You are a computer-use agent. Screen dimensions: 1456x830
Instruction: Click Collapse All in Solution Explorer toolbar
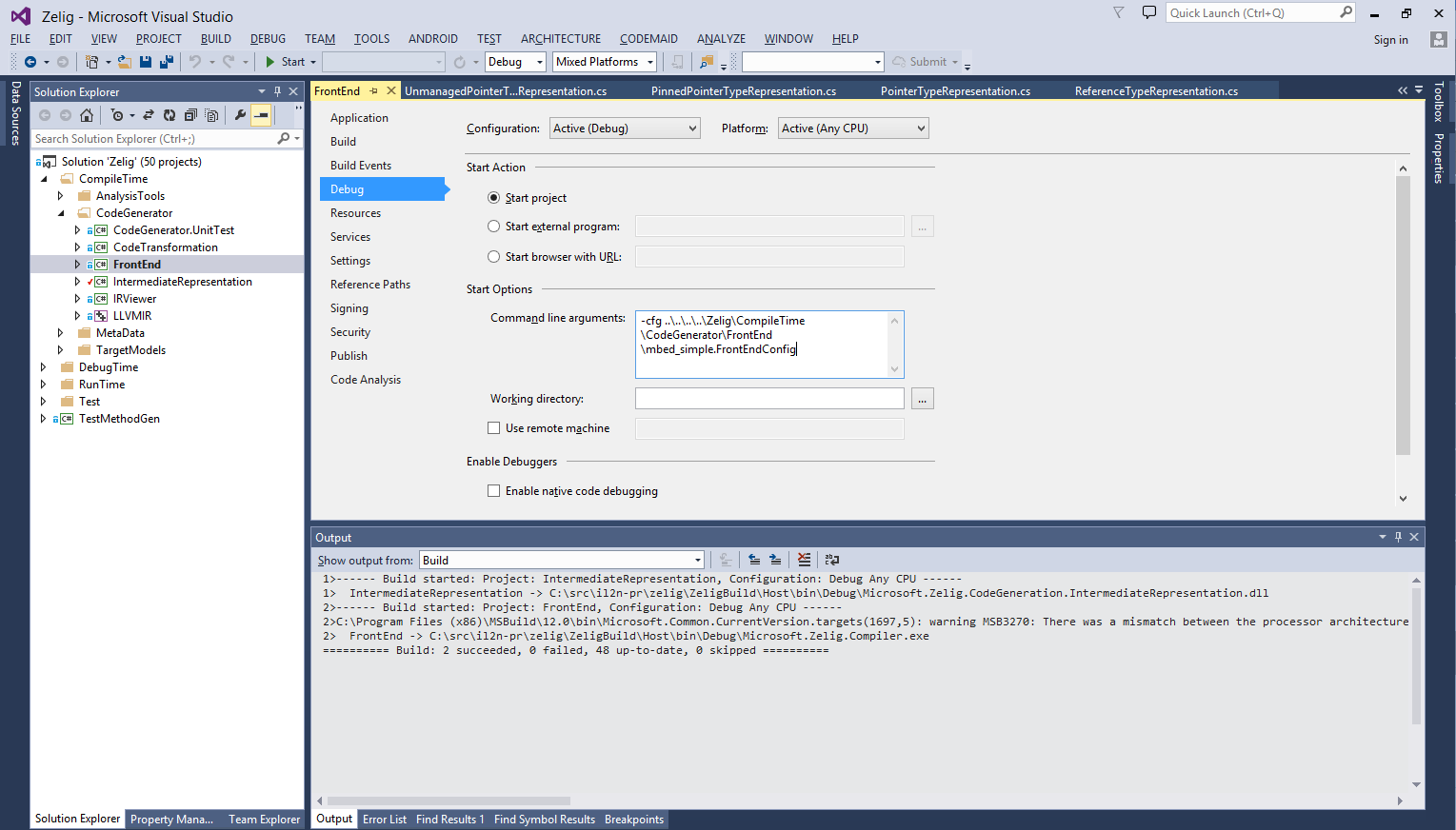pos(190,115)
